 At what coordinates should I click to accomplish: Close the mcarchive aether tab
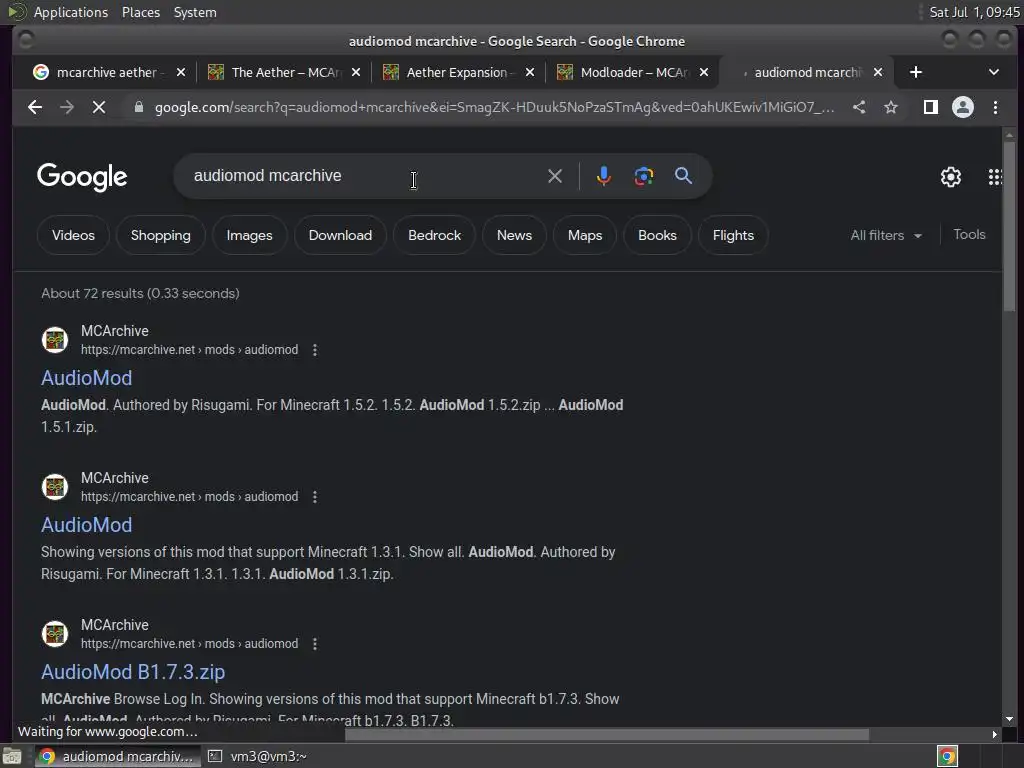pyautogui.click(x=181, y=72)
